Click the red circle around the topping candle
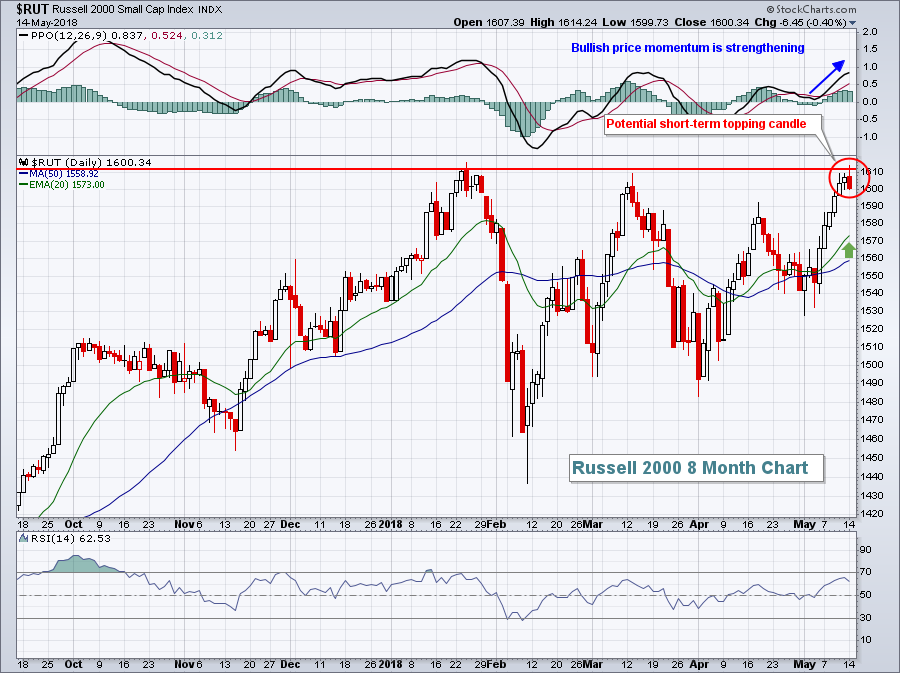This screenshot has height=673, width=900. (x=848, y=177)
